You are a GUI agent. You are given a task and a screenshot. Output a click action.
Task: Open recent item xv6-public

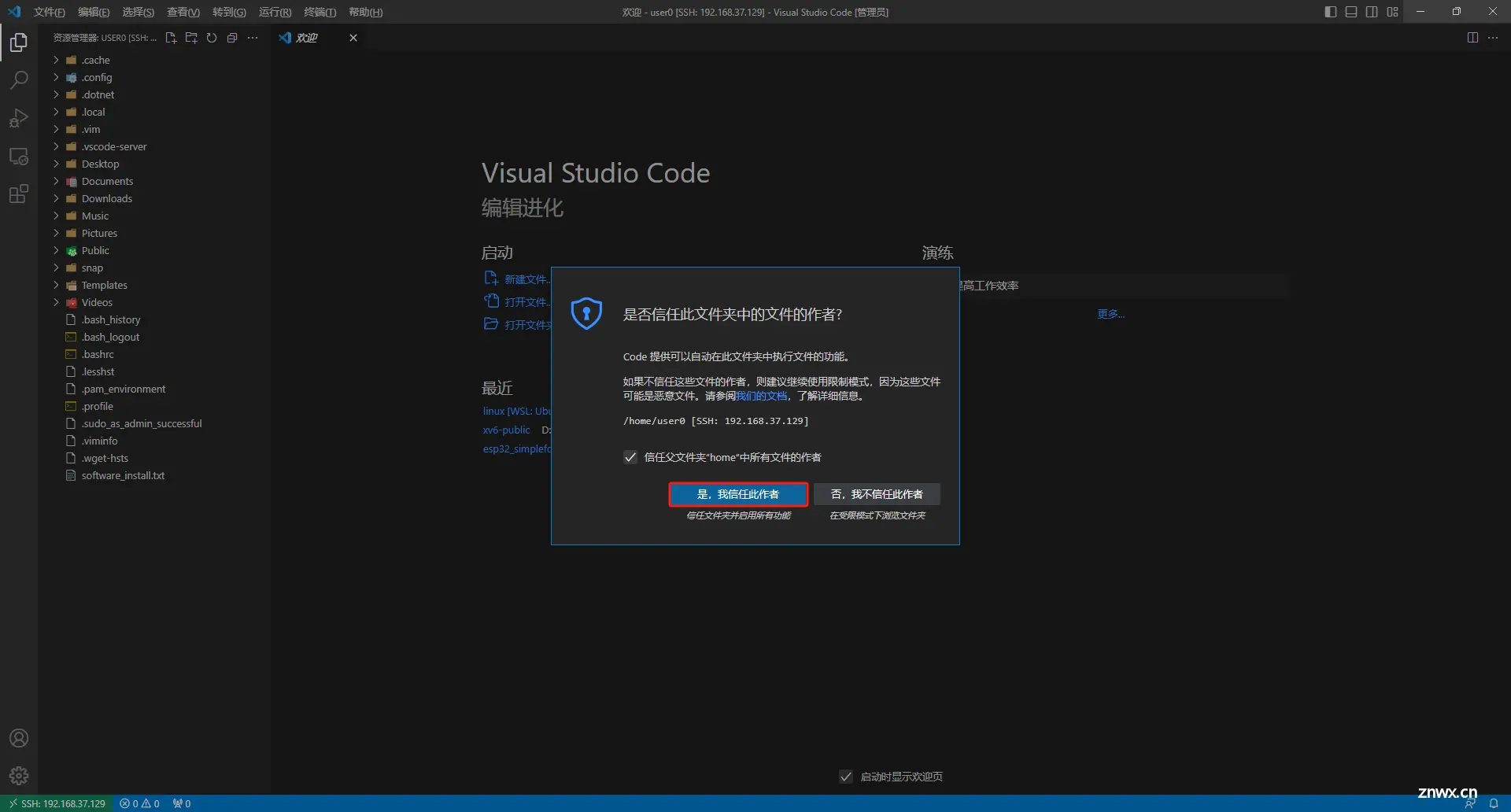tap(506, 430)
